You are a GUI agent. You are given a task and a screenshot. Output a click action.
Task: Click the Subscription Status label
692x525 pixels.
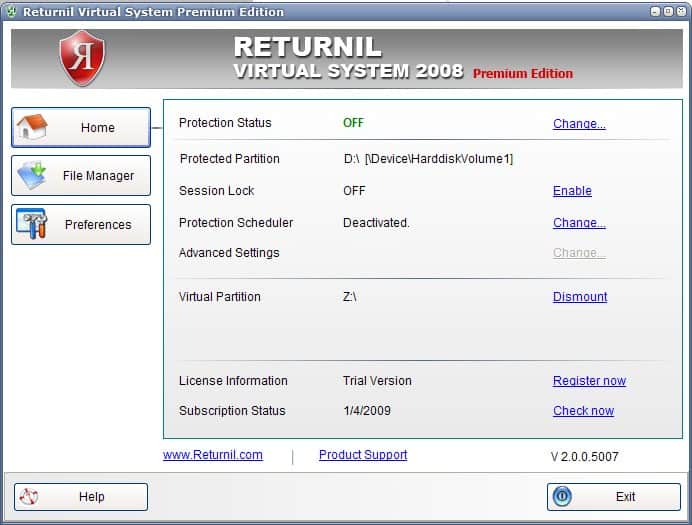[232, 411]
